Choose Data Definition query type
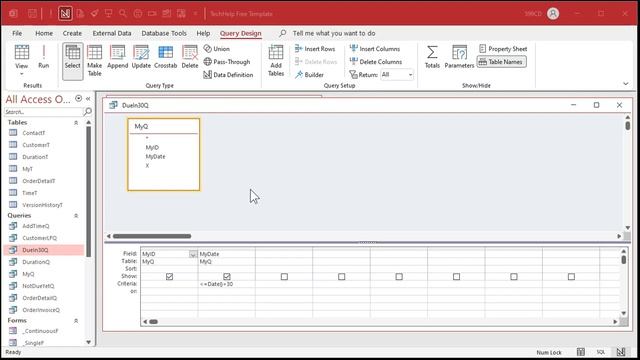Viewport: 640px width, 360px height. click(228, 75)
